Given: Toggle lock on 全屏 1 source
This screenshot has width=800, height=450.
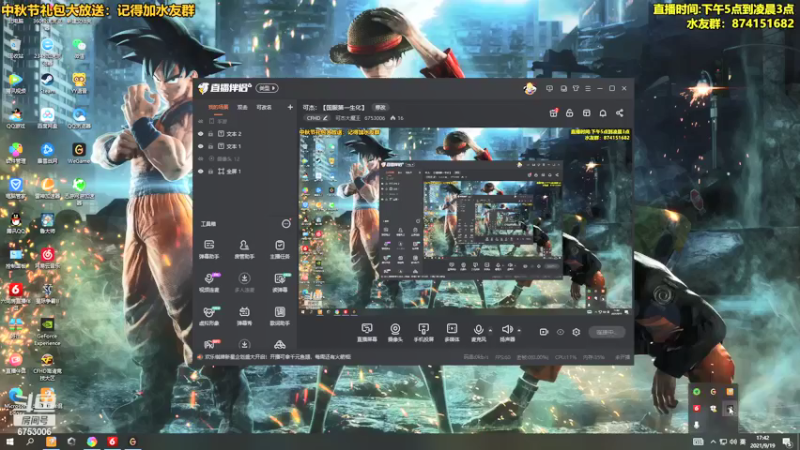Looking at the screenshot, I should 210,171.
